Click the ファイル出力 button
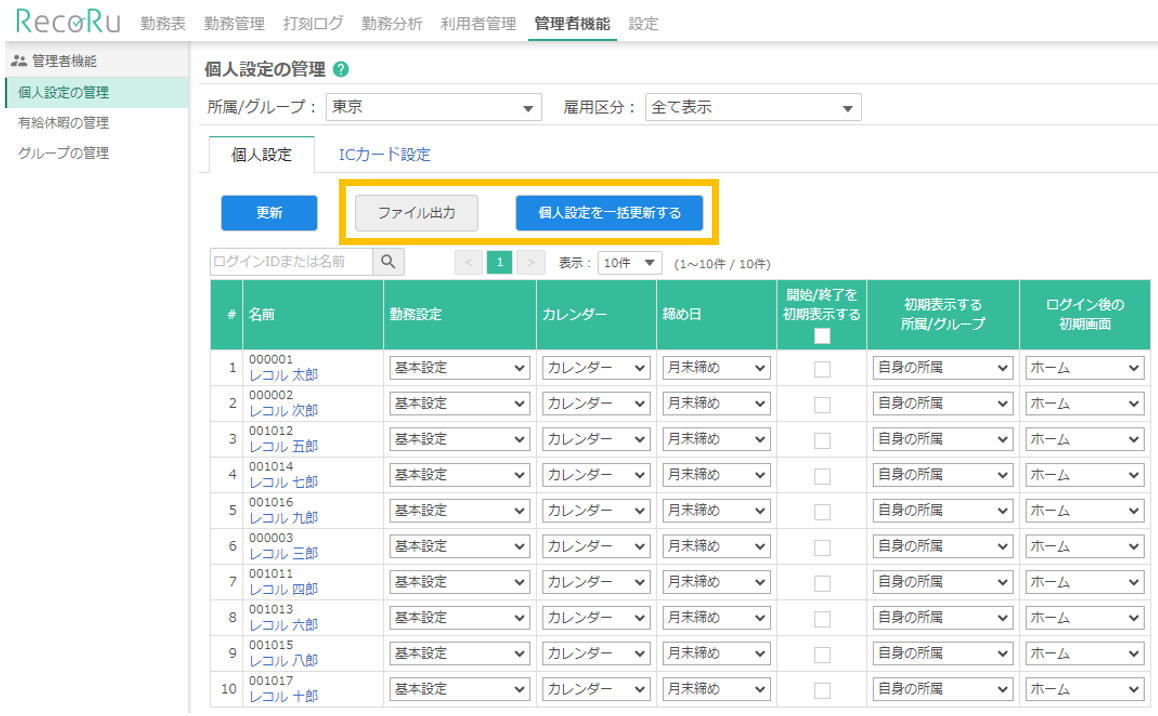 [417, 213]
